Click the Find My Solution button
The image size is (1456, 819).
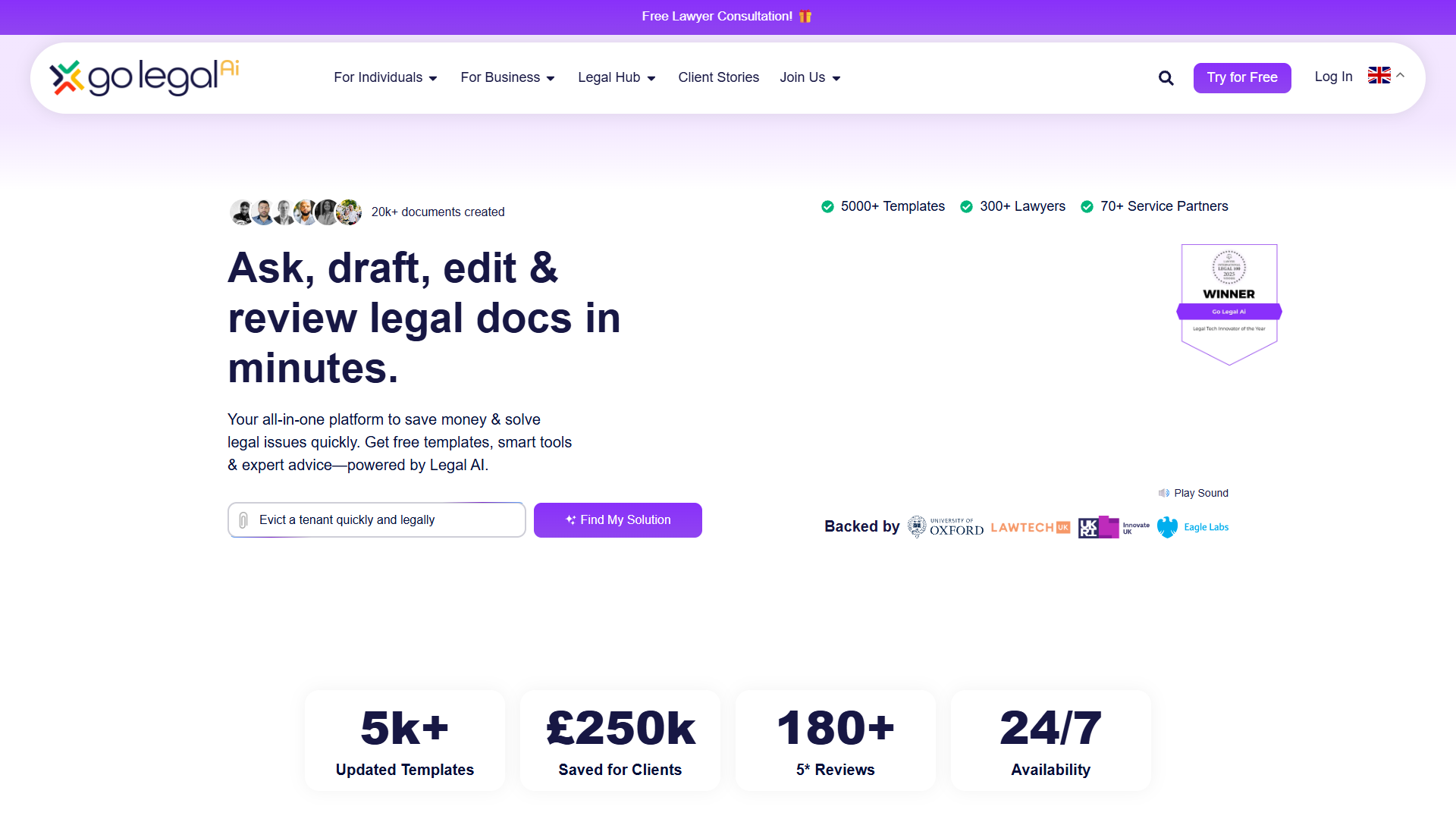pos(618,520)
